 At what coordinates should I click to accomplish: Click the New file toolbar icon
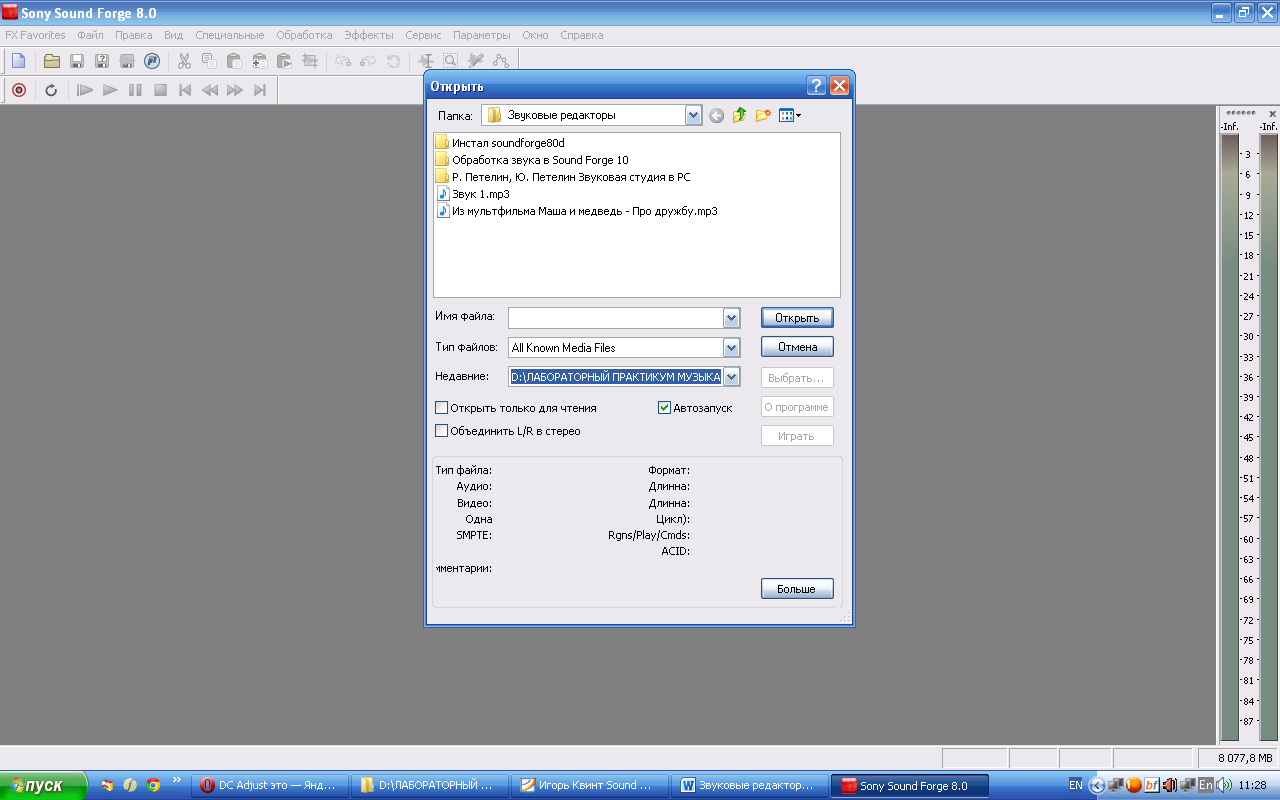coord(18,61)
